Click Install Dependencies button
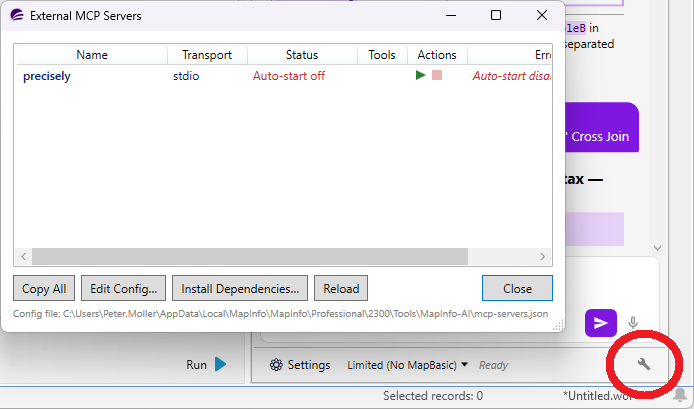Image resolution: width=694 pixels, height=409 pixels. pos(240,288)
